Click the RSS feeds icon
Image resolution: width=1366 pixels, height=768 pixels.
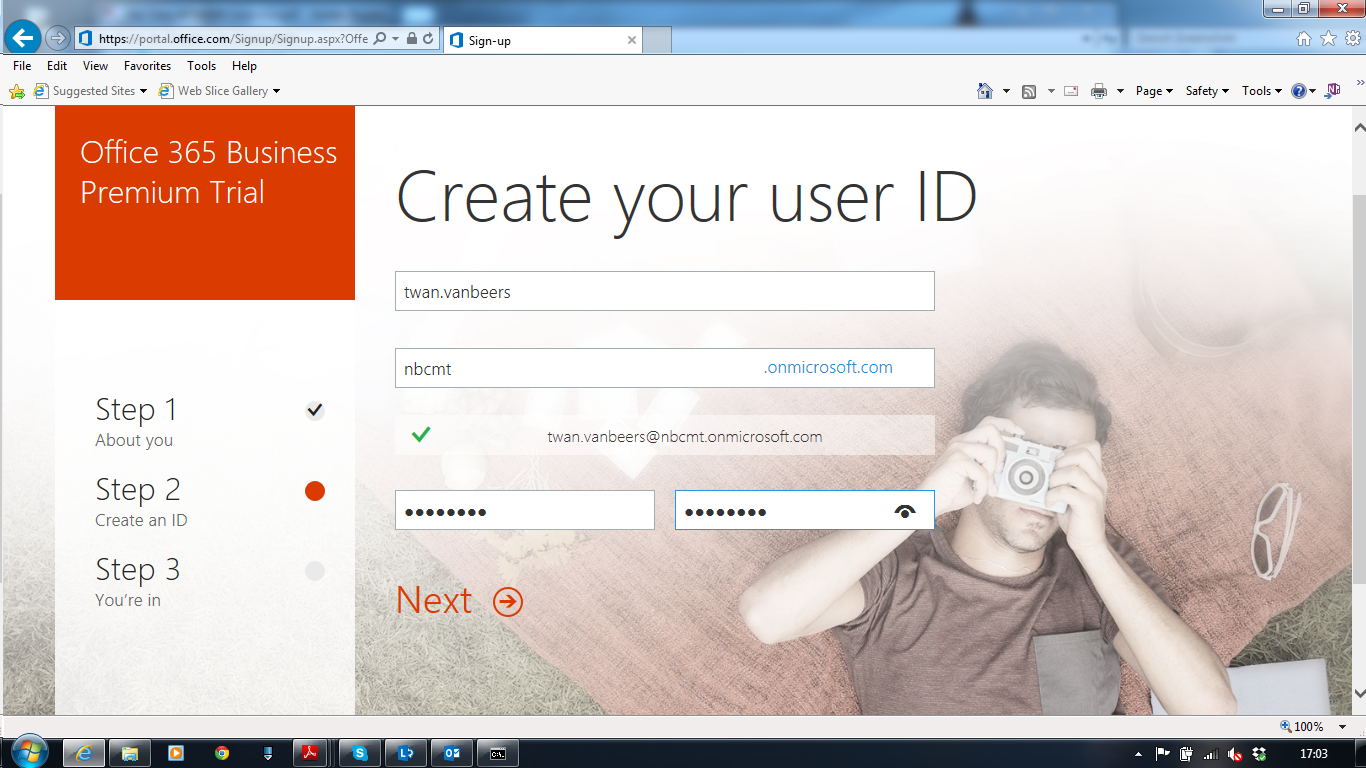(x=1029, y=91)
